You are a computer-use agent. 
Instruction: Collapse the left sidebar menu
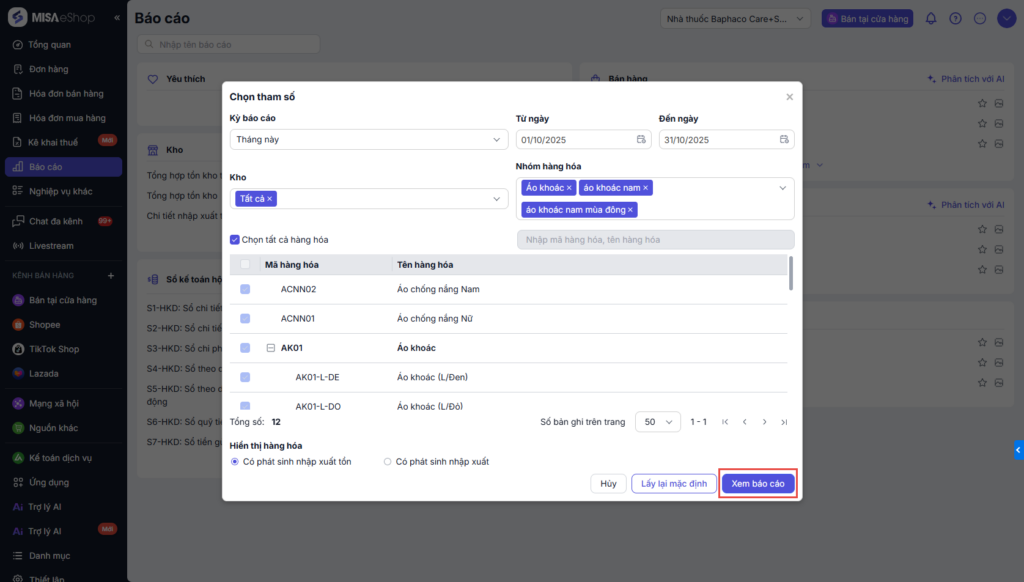pos(118,18)
